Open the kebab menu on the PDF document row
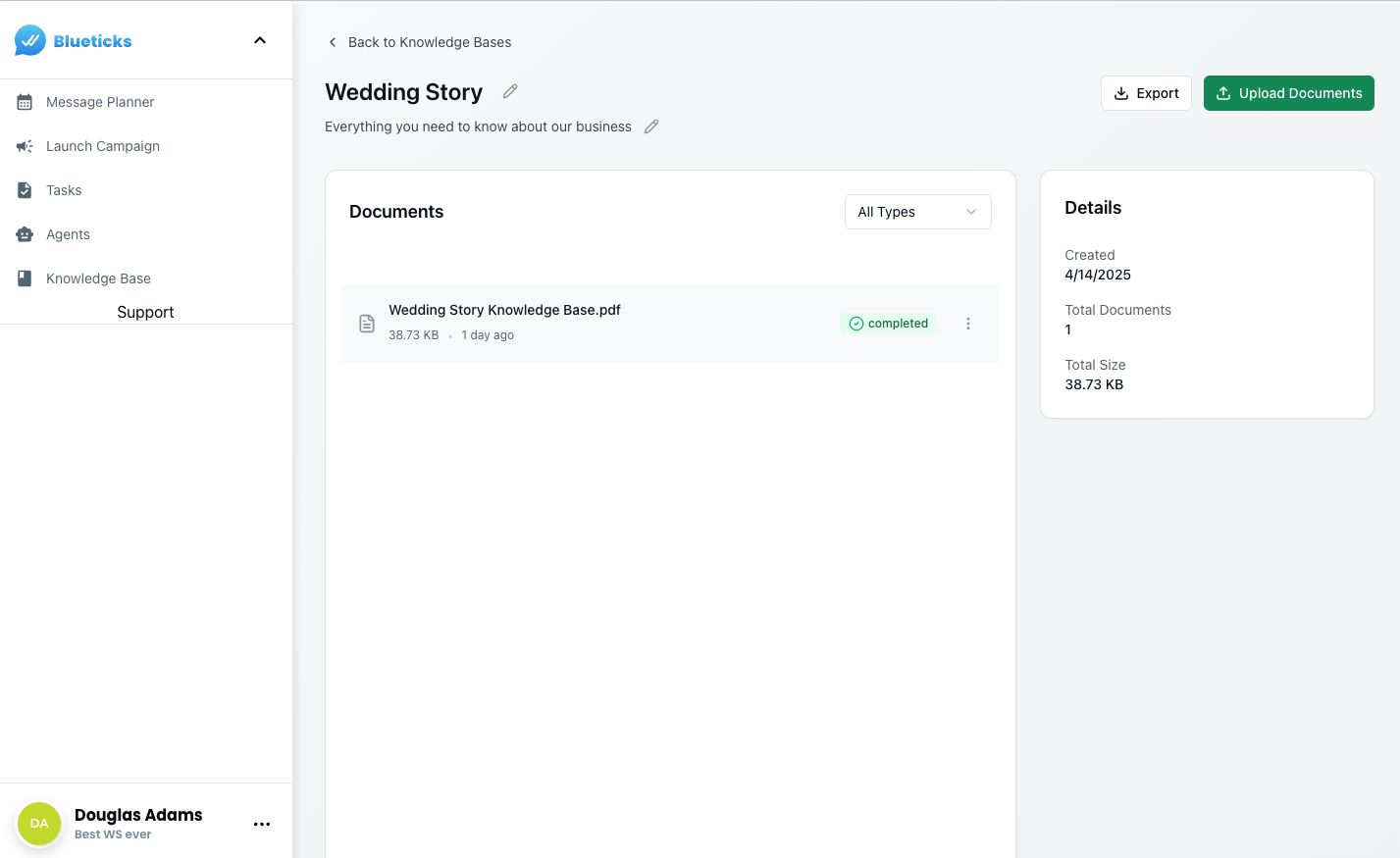The image size is (1400, 858). tap(968, 323)
